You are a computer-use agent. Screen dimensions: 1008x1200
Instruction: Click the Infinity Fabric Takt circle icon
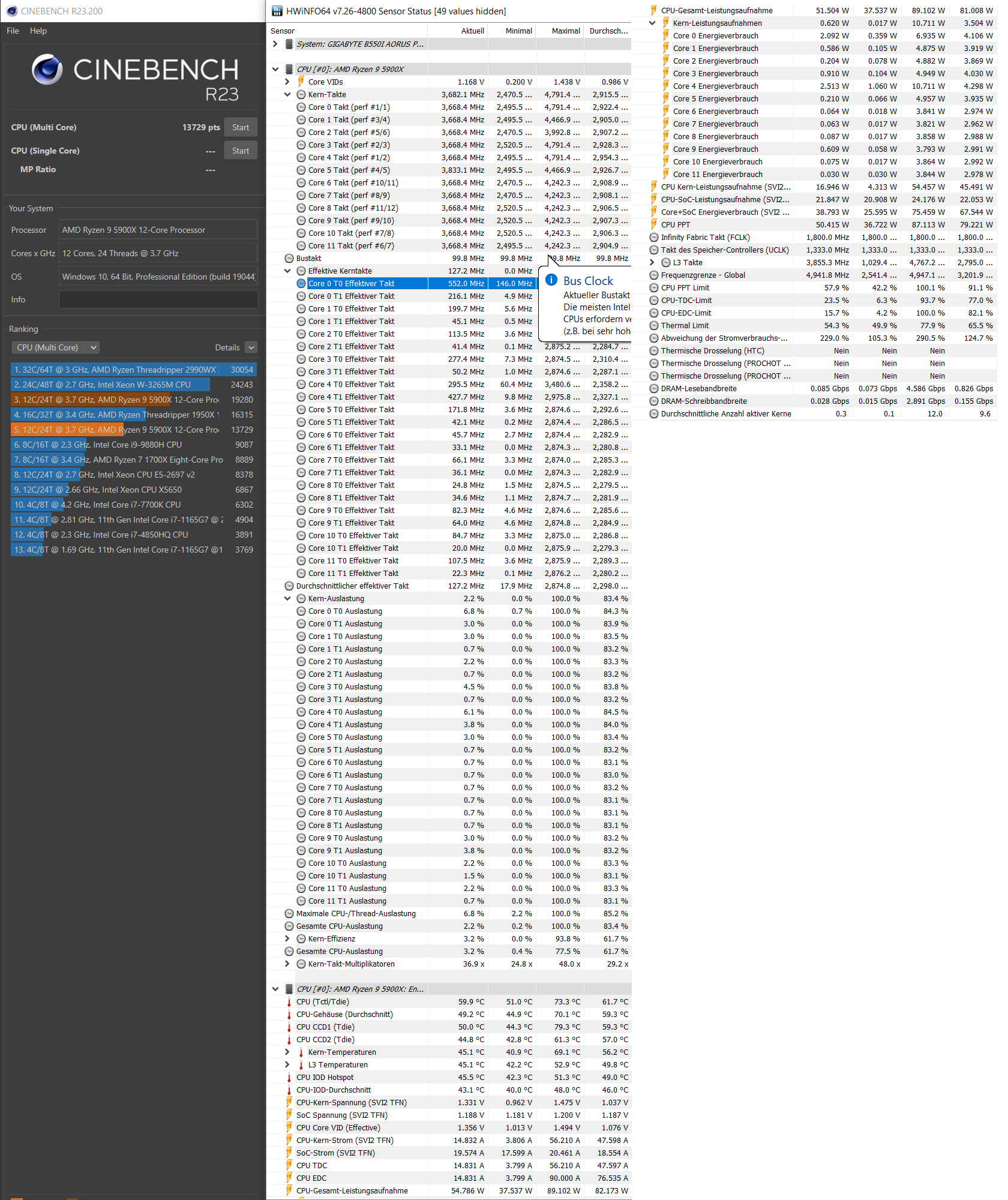click(x=654, y=237)
